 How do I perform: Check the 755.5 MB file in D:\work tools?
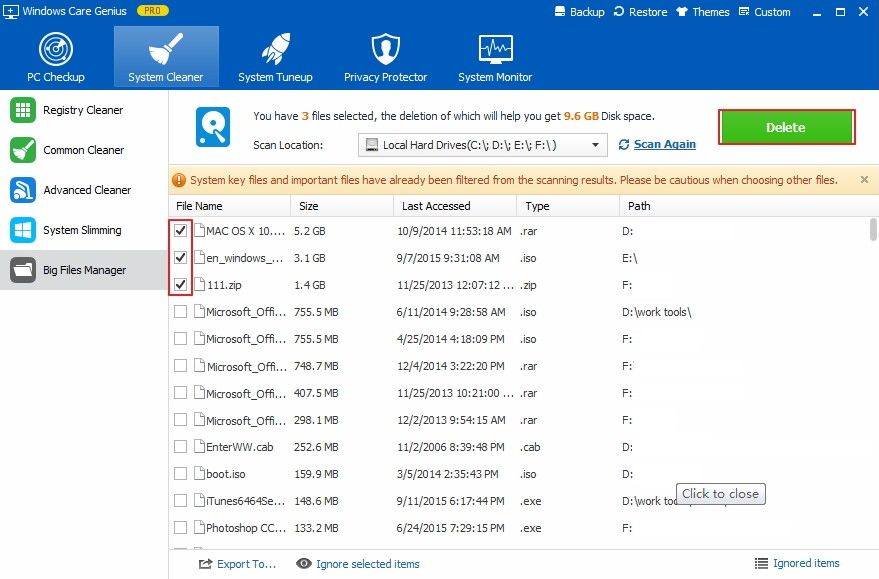(181, 312)
